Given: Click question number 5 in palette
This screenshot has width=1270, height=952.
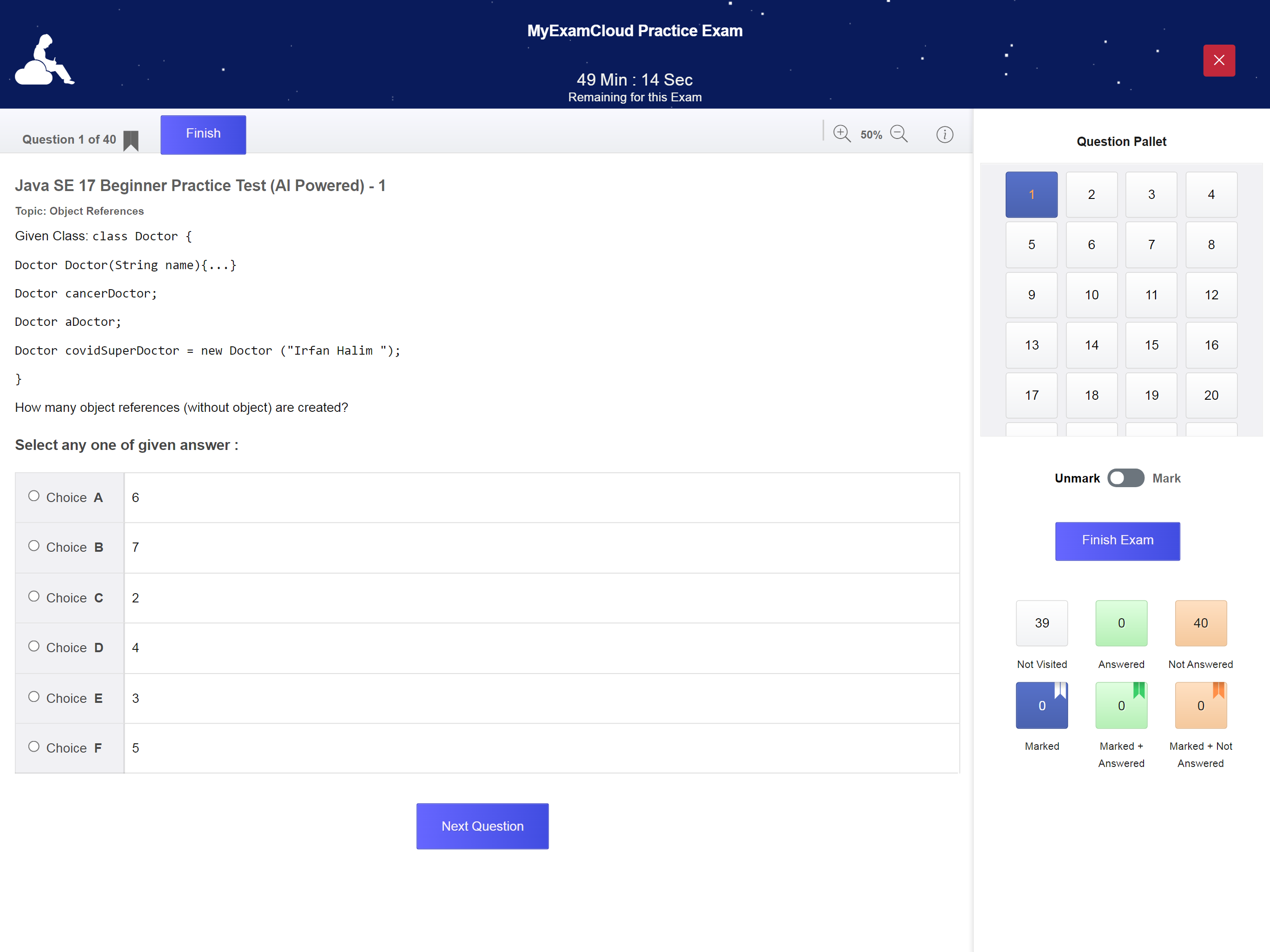Looking at the screenshot, I should (1031, 245).
